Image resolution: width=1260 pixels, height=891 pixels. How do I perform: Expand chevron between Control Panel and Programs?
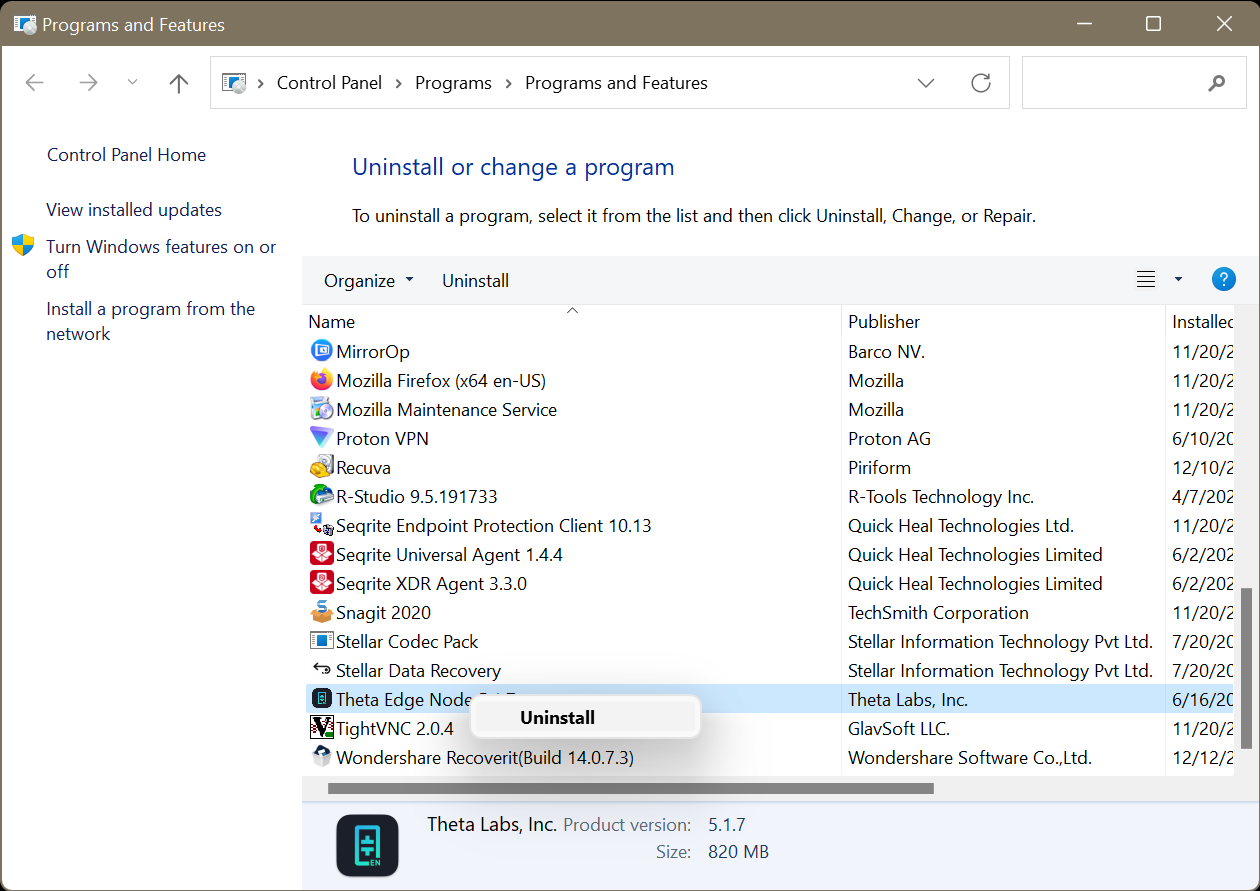pos(399,83)
